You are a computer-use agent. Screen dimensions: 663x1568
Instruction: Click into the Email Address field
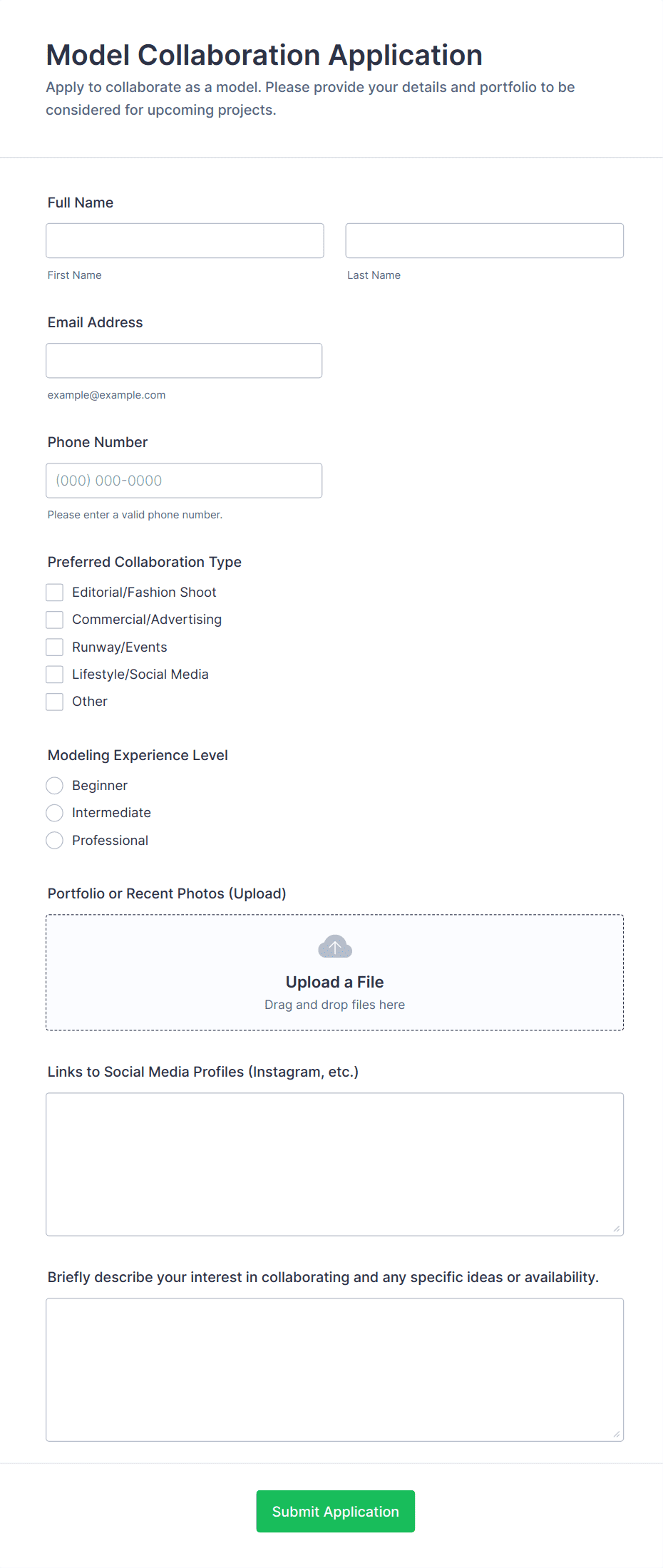point(184,361)
